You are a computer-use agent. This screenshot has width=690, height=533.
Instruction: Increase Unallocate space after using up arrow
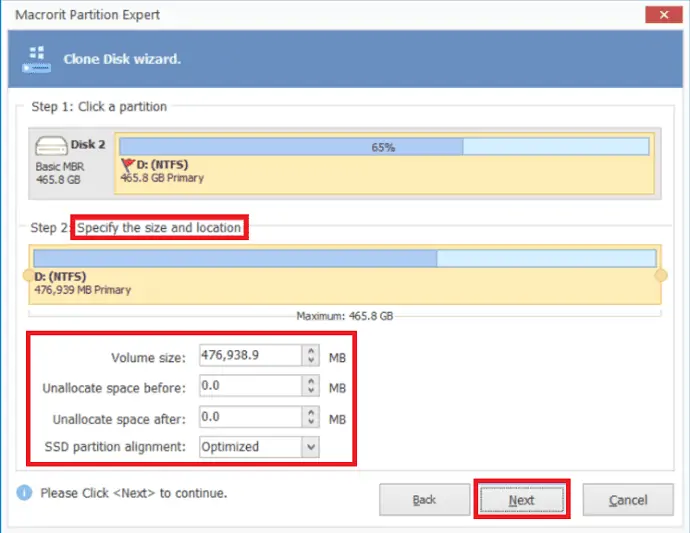click(311, 411)
